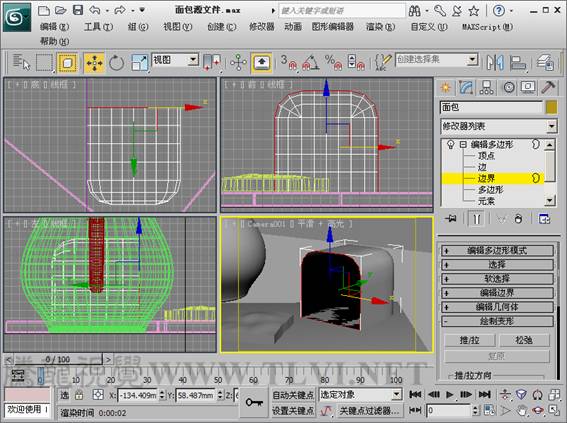Click the object color swatch beside 面包
Image resolution: width=567 pixels, height=423 pixels.
click(x=551, y=107)
